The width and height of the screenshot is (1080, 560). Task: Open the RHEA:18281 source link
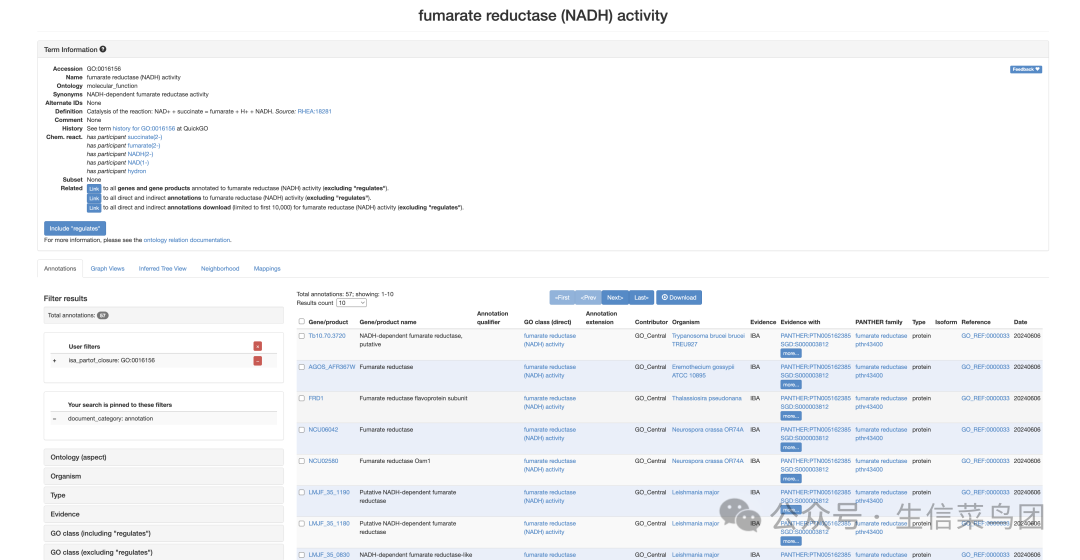click(314, 112)
